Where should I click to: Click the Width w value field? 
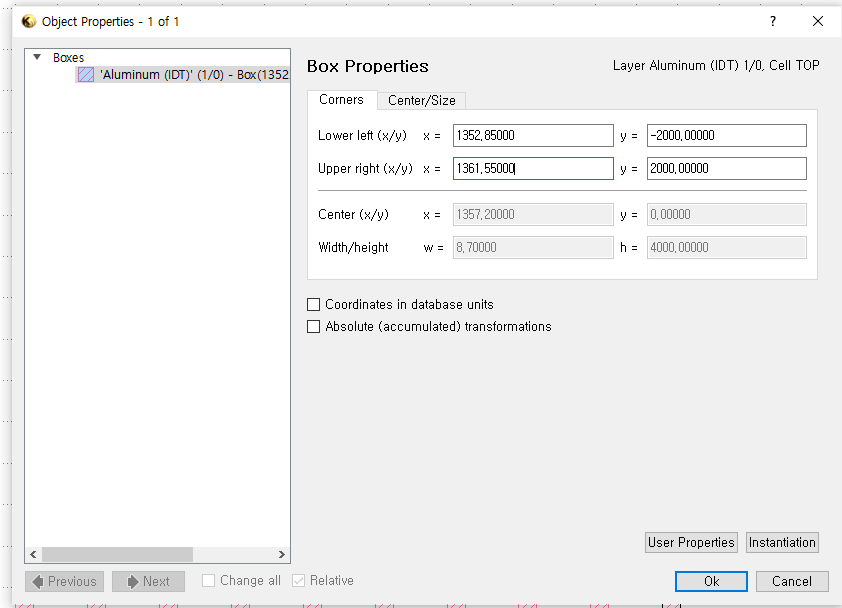click(x=533, y=248)
